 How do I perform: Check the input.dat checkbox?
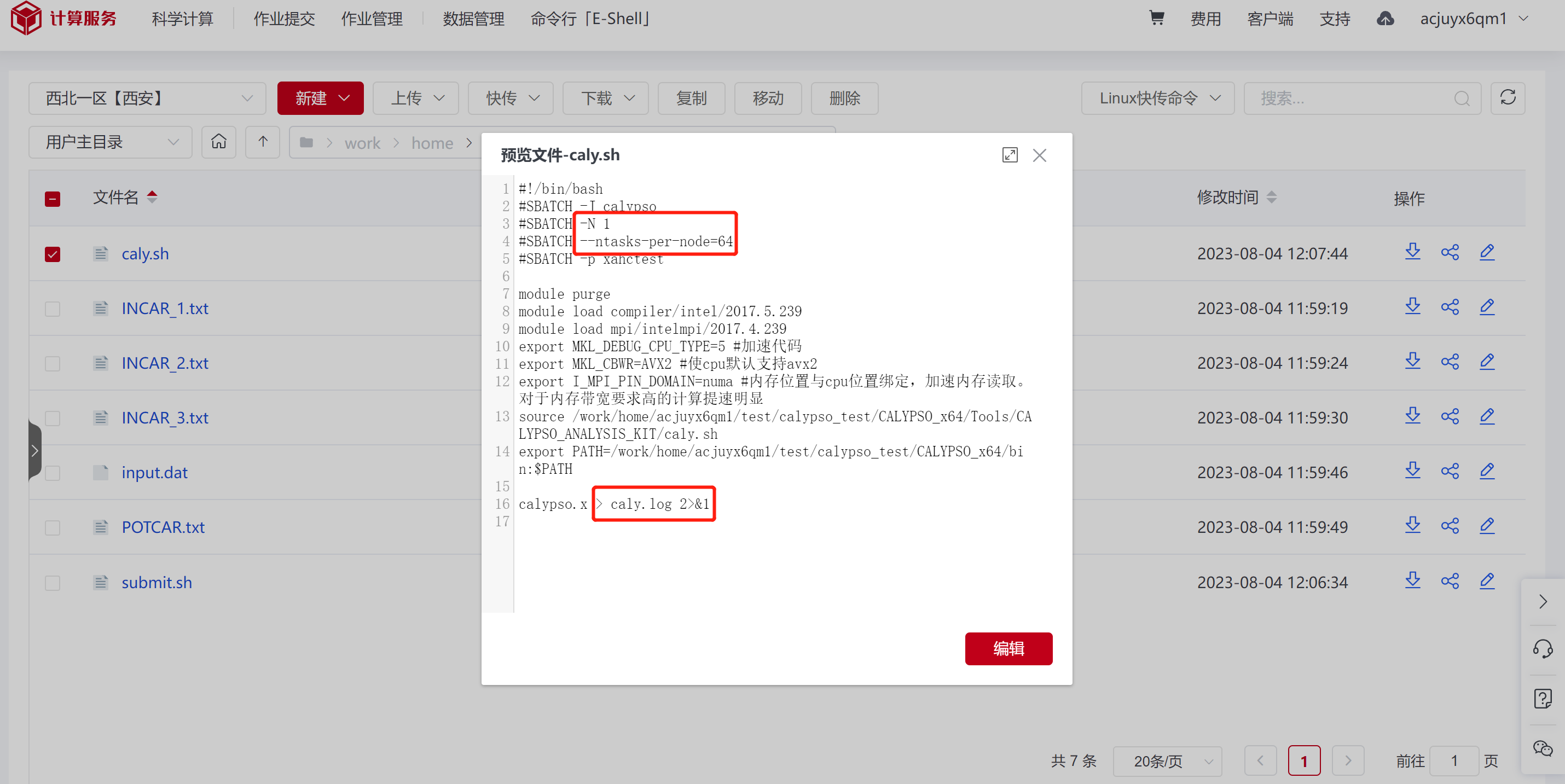click(53, 473)
